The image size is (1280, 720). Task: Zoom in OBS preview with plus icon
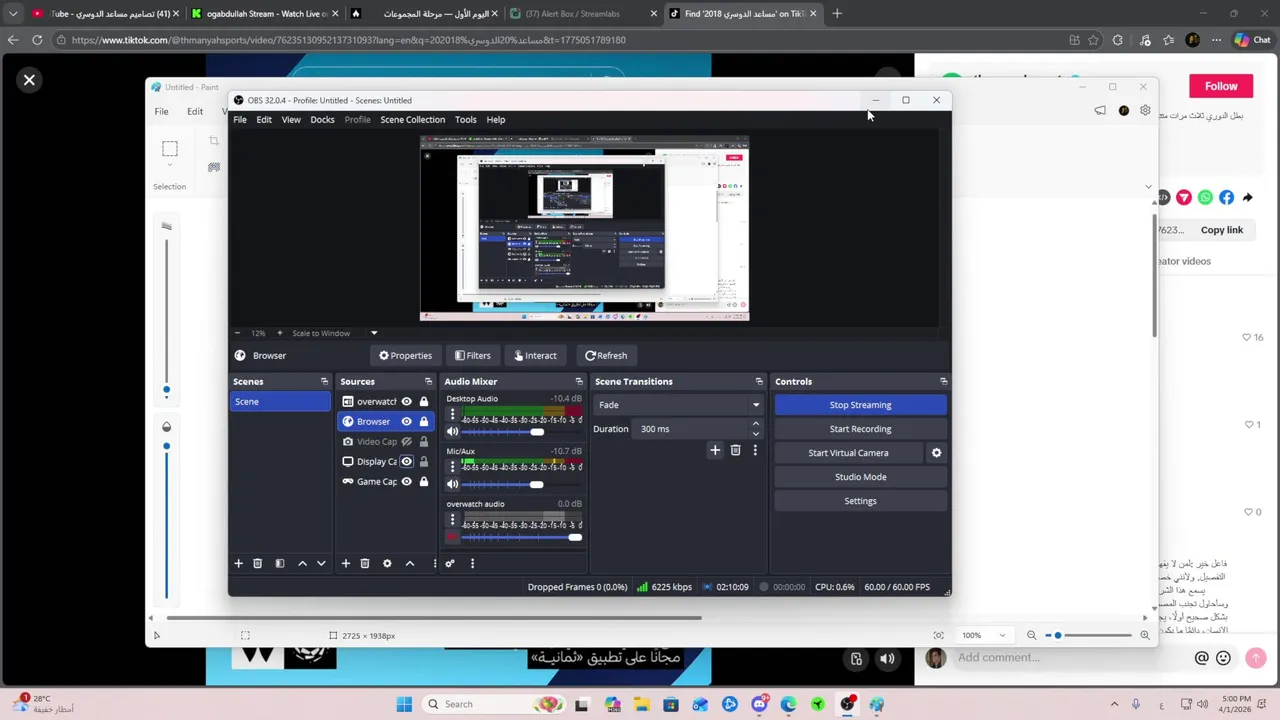[x=279, y=333]
